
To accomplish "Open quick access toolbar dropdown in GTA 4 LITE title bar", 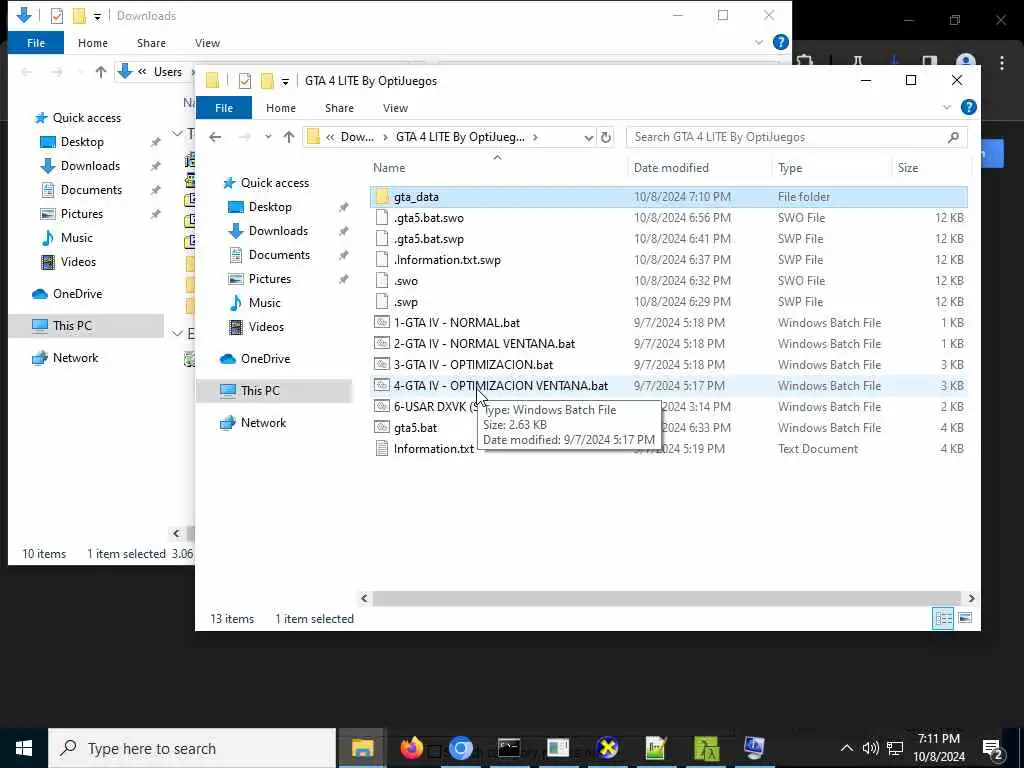I will click(285, 82).
